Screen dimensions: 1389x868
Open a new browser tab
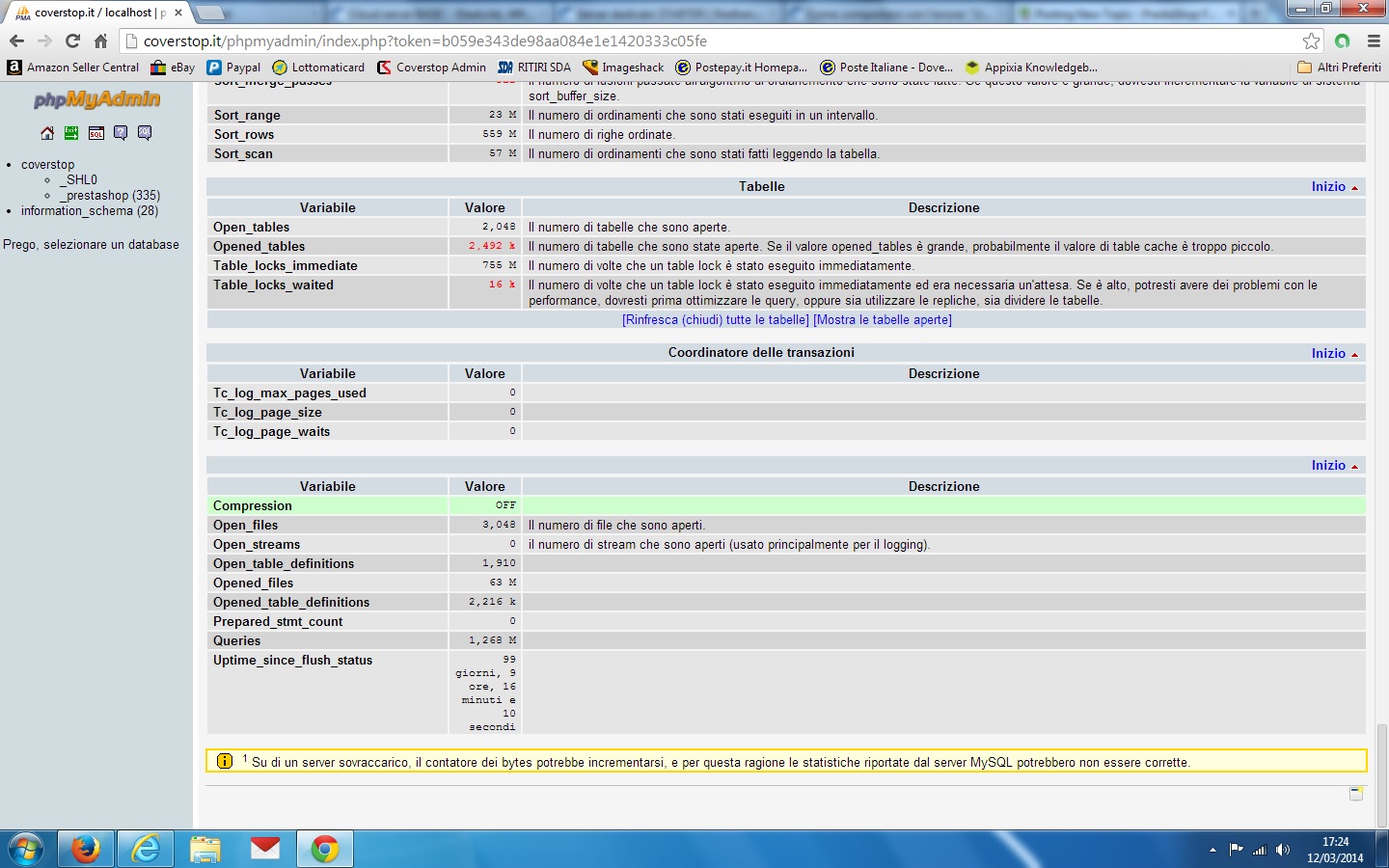click(x=210, y=13)
